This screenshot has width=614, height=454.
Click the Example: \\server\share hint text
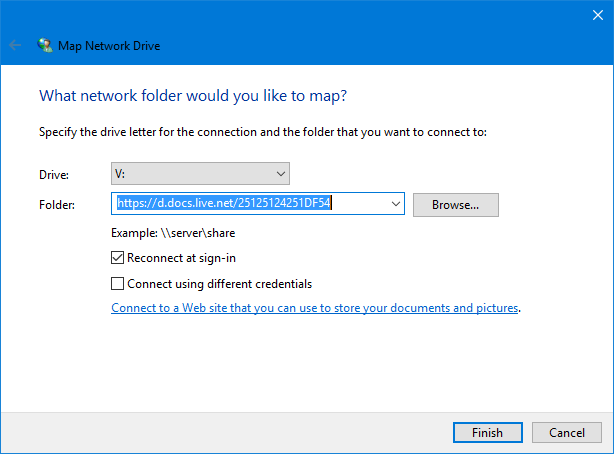click(x=173, y=233)
